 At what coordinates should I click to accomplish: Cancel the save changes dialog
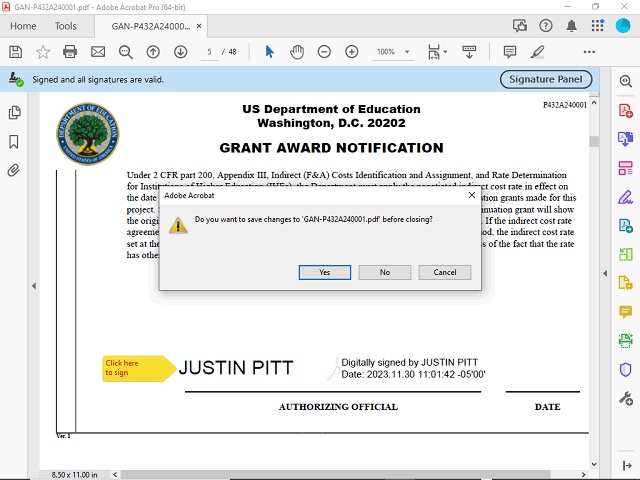(x=444, y=272)
